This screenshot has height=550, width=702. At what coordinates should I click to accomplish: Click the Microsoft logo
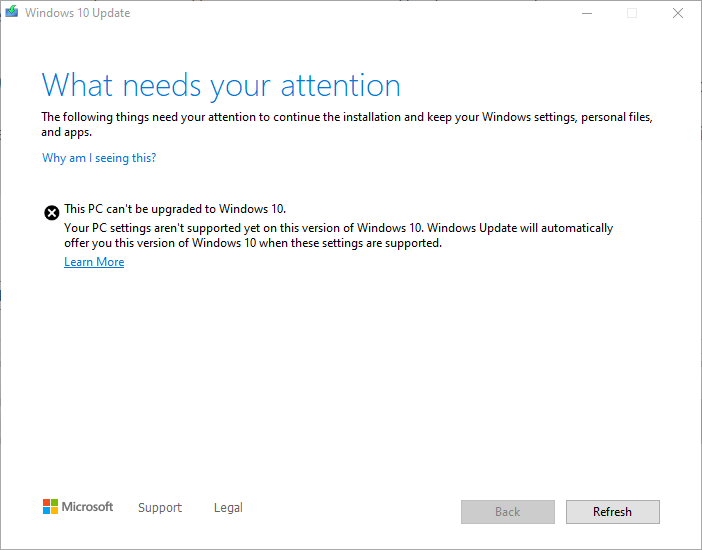pyautogui.click(x=78, y=507)
